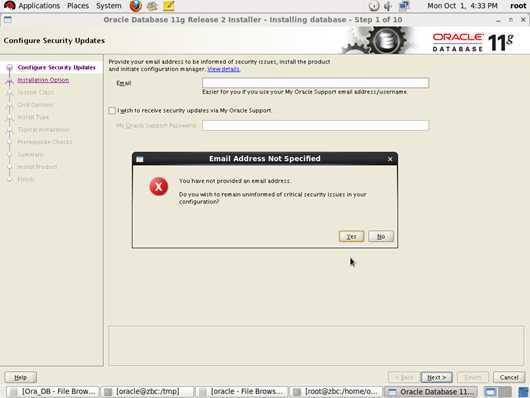Click My Oracle Support Password field

tap(315, 125)
